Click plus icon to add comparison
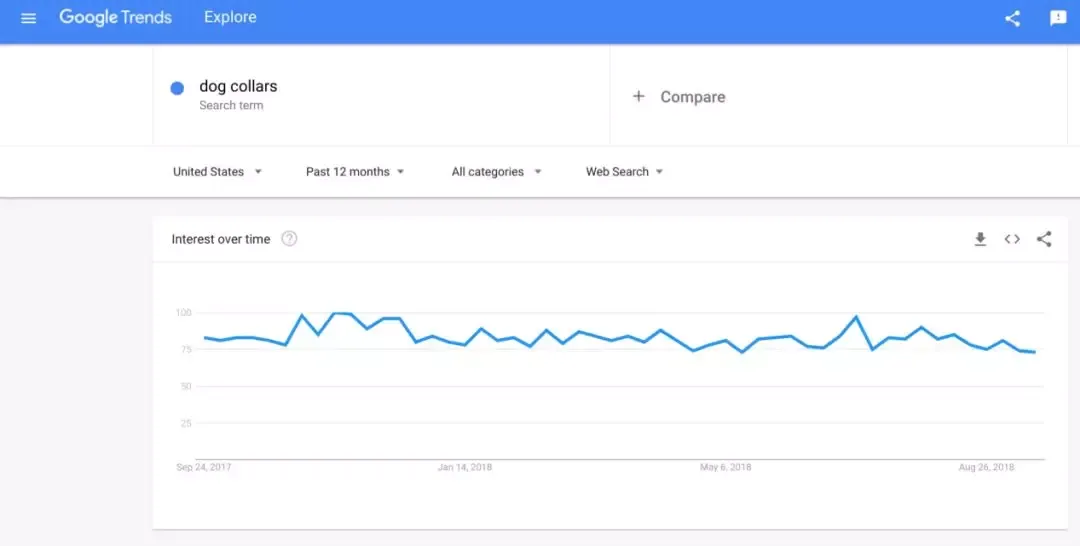The width and height of the screenshot is (1080, 546). [638, 96]
